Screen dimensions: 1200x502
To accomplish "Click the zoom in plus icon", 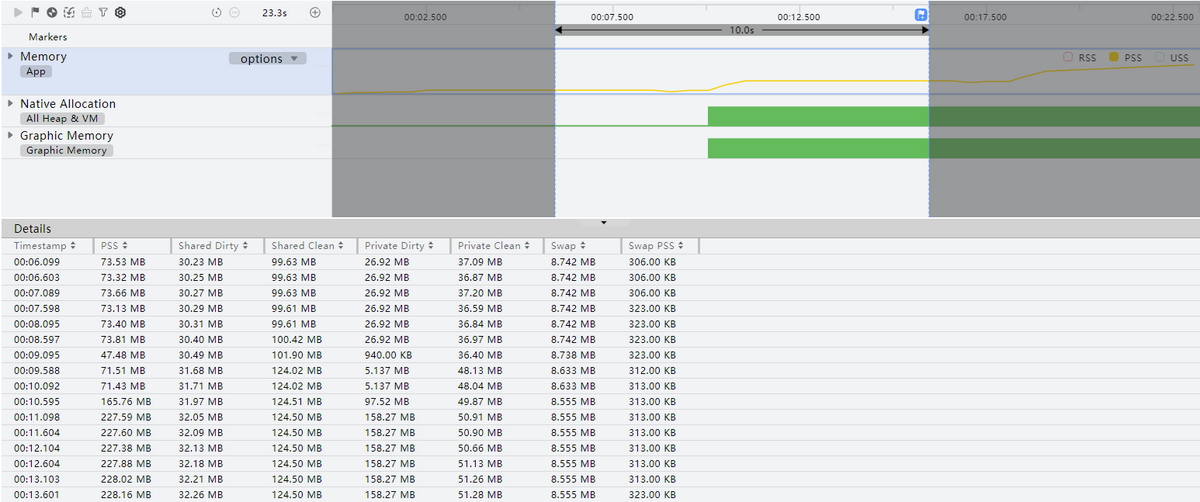I will [315, 13].
